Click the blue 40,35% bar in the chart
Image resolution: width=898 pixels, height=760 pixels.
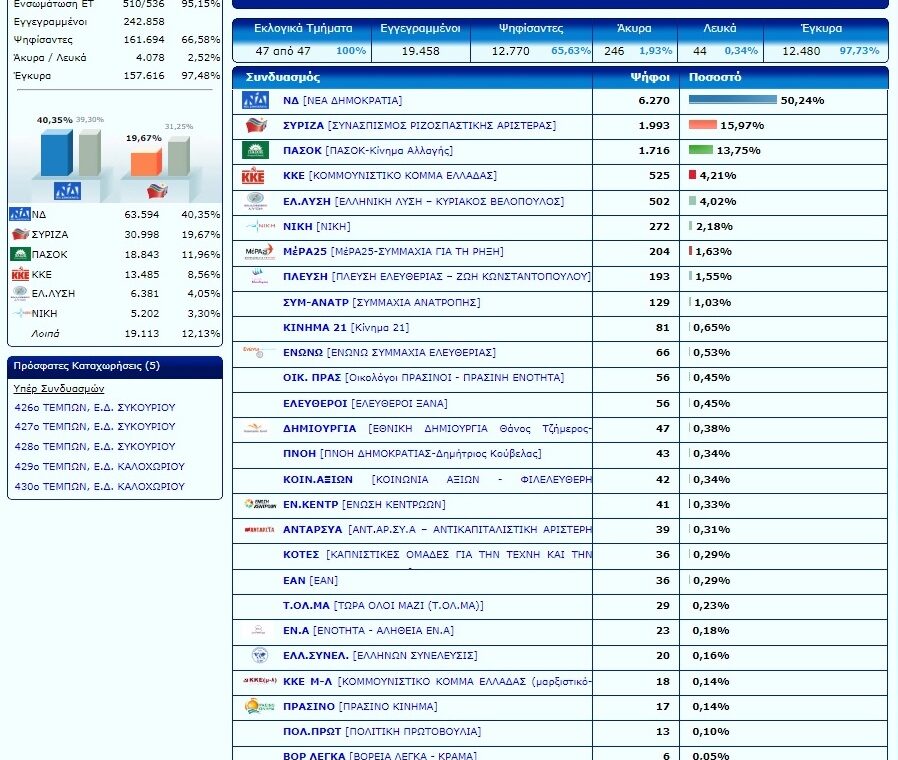click(x=57, y=152)
